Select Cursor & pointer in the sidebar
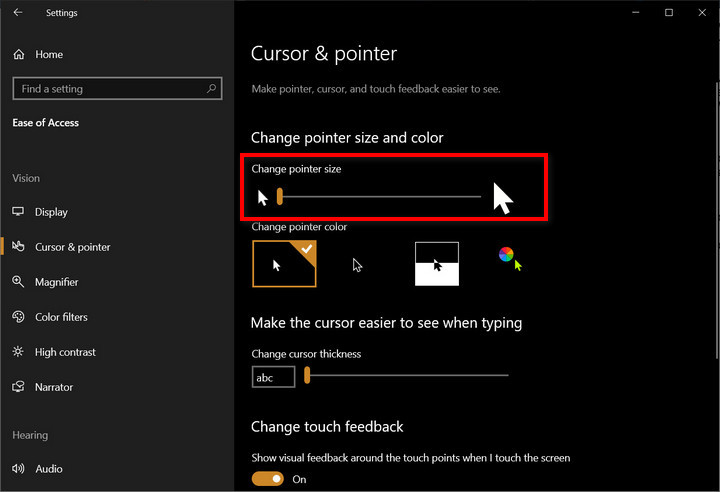Viewport: 720px width, 492px height. coord(72,247)
